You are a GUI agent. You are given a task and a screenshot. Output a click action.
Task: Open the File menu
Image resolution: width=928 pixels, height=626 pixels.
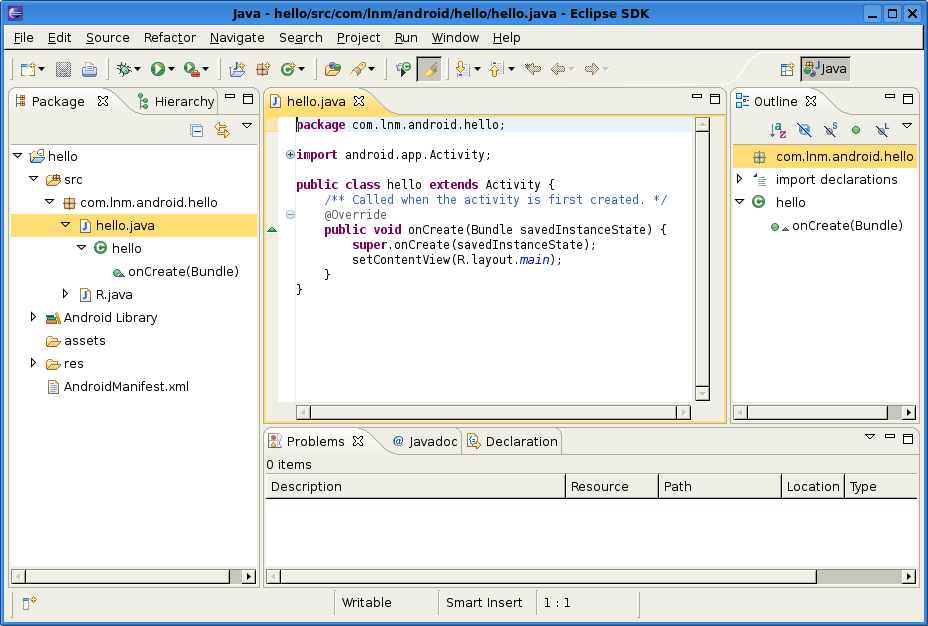point(24,38)
